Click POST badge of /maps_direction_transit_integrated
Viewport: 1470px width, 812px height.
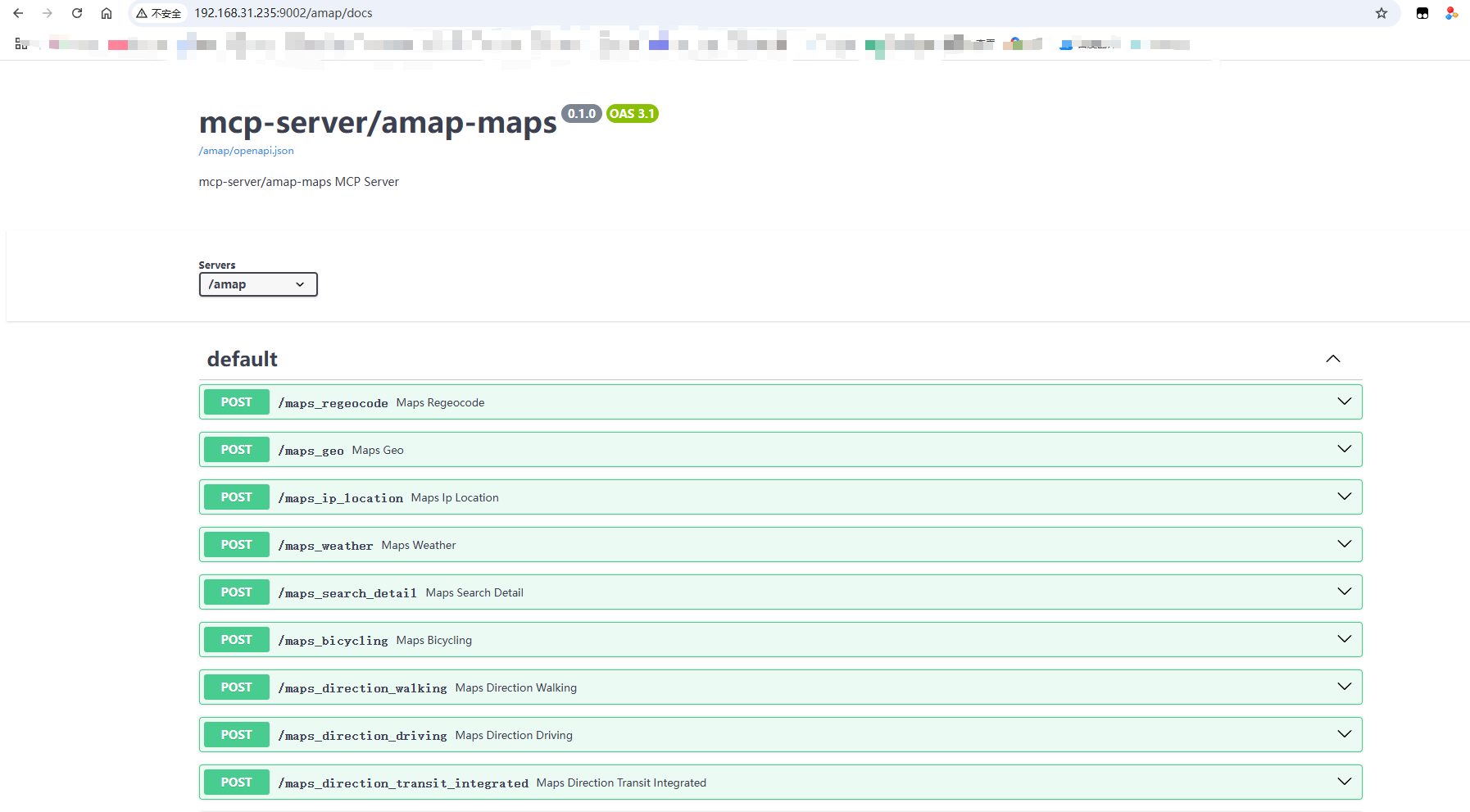click(x=237, y=783)
